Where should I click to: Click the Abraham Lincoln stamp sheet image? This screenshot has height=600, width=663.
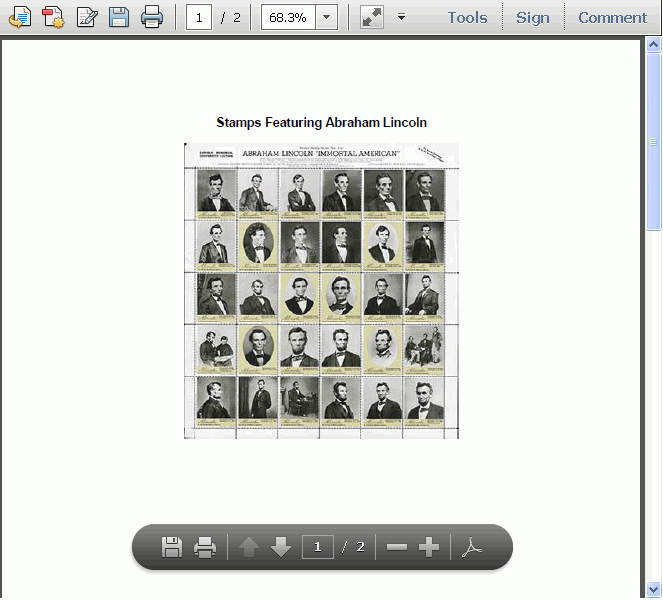(x=321, y=291)
